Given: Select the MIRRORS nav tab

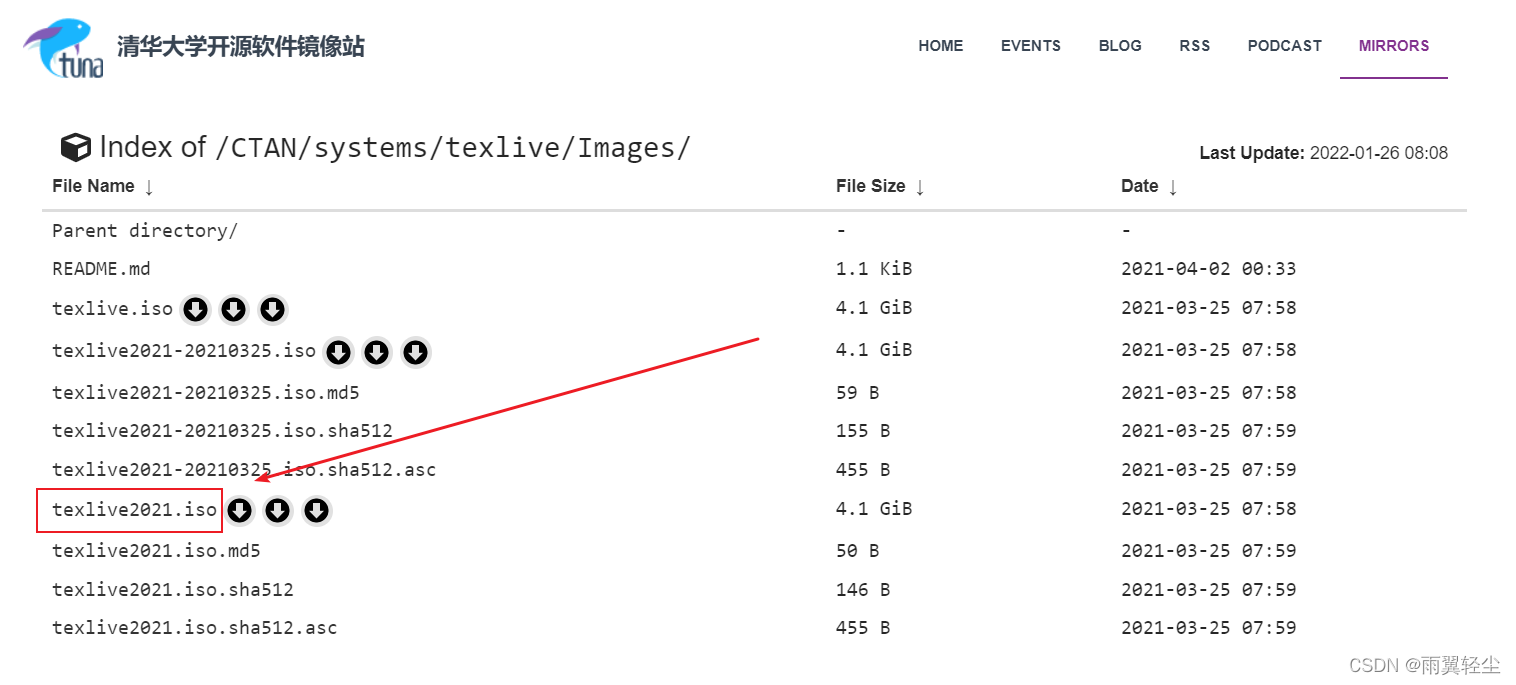Looking at the screenshot, I should tap(1394, 46).
